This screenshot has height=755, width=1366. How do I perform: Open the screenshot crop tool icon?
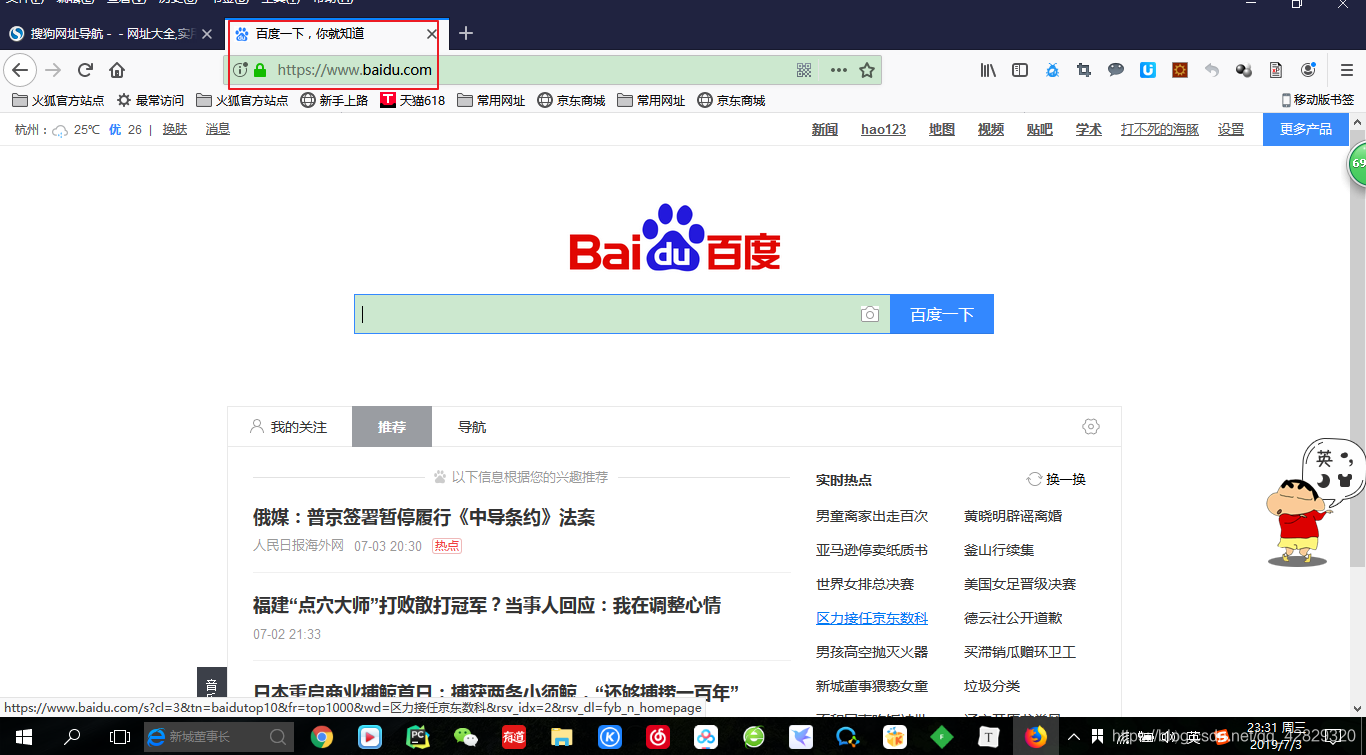tap(1084, 70)
